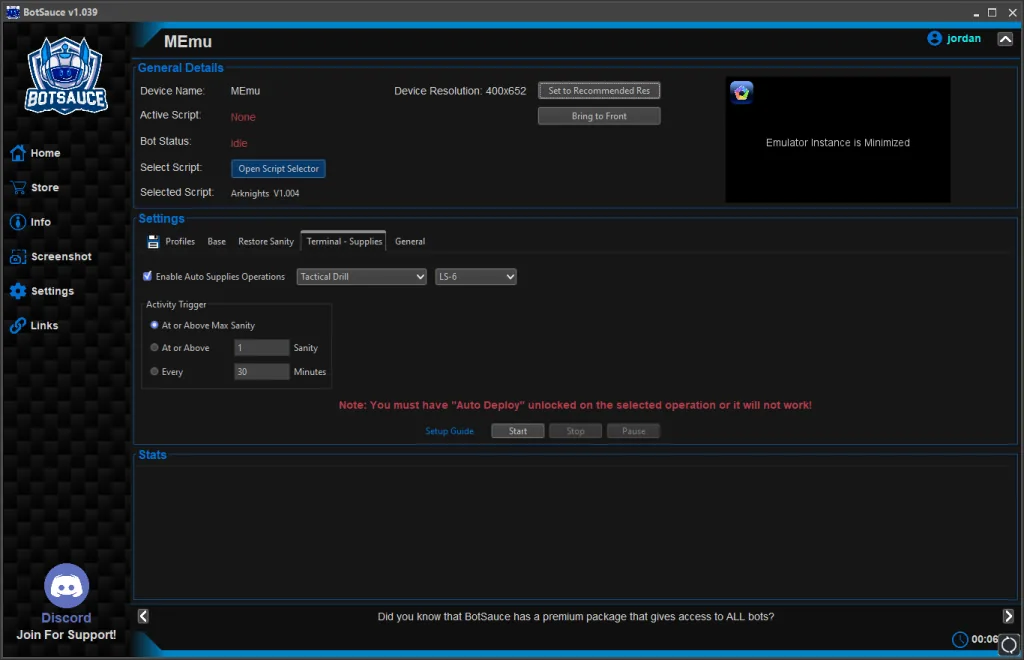Select the Every minutes radio option
This screenshot has height=660, width=1024.
click(154, 371)
